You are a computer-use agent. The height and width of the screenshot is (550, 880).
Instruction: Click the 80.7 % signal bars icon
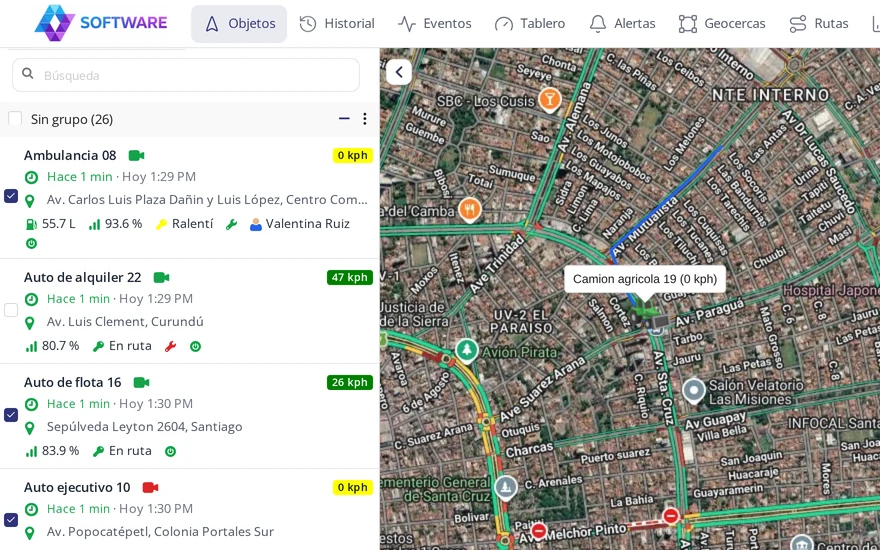(31, 346)
